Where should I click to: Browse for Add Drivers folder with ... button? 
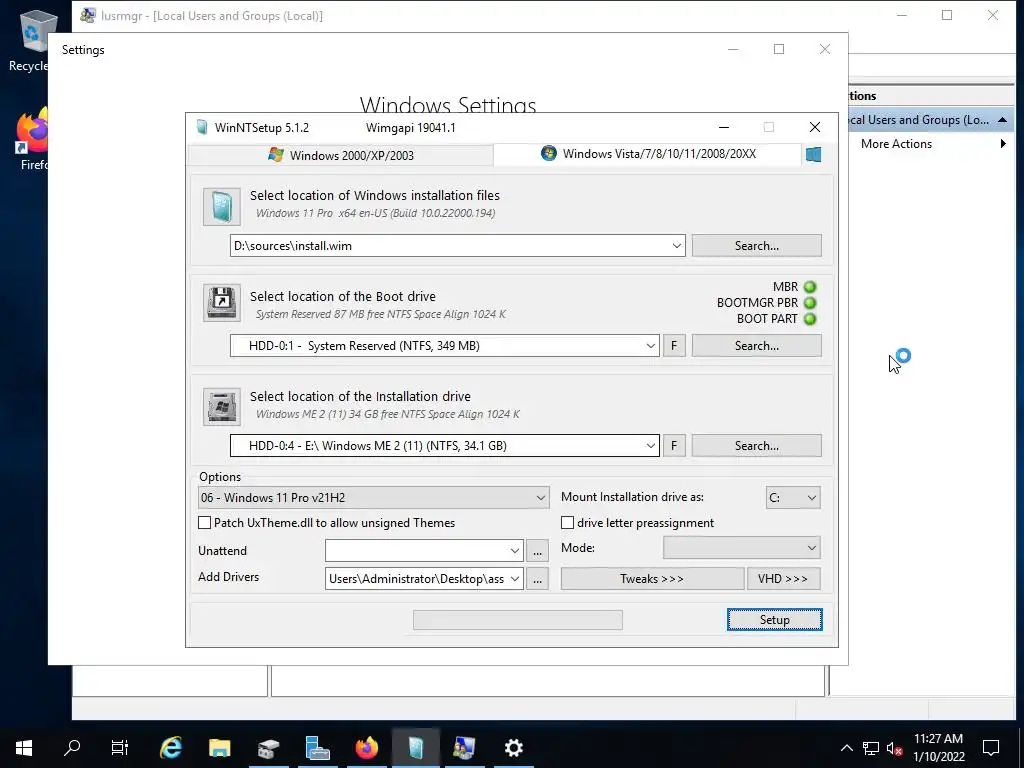[537, 579]
